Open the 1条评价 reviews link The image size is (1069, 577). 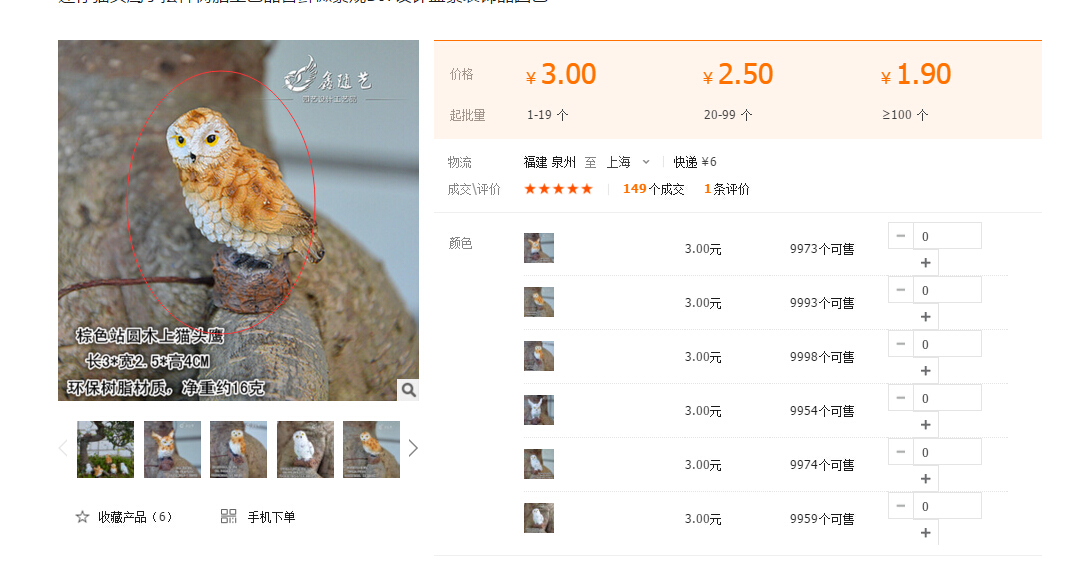tap(727, 189)
